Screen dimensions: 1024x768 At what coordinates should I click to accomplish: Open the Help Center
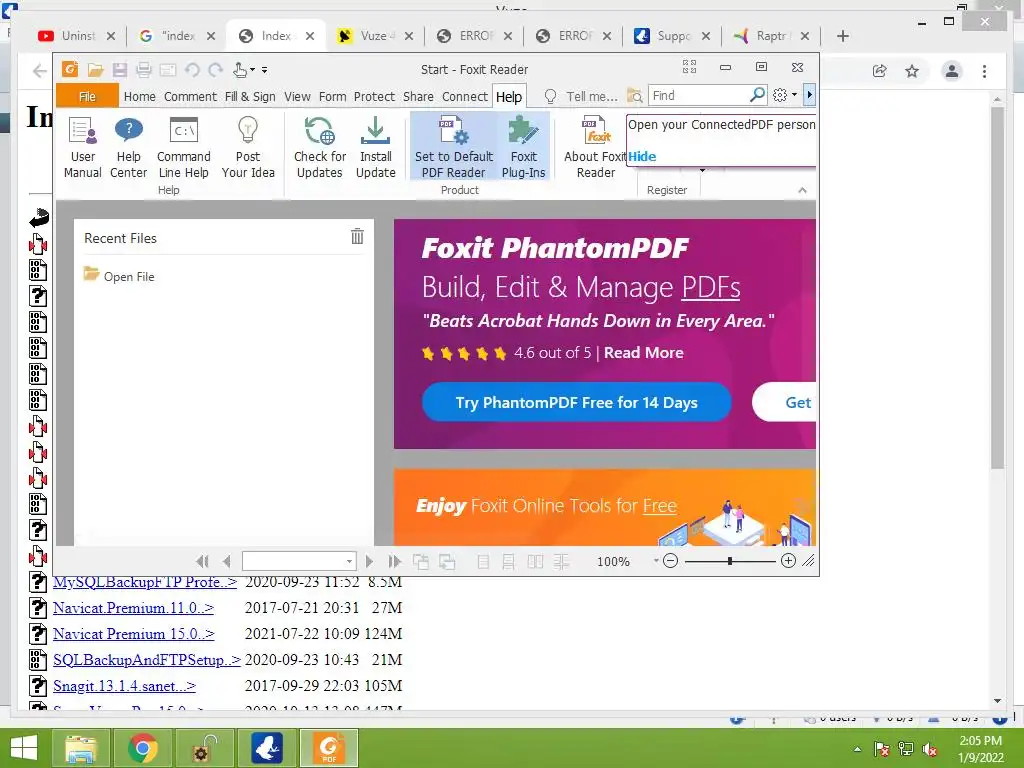pos(129,147)
